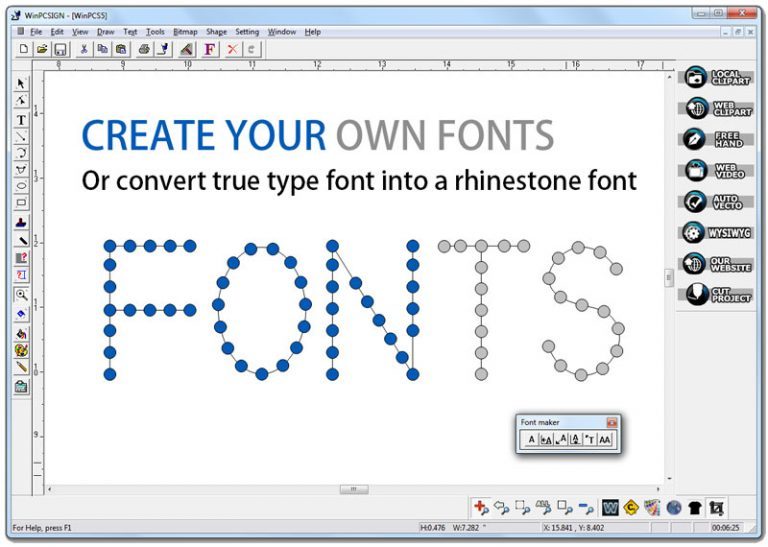Click the Save floppy disk icon
Viewport: 768px width, 547px height.
[60, 48]
